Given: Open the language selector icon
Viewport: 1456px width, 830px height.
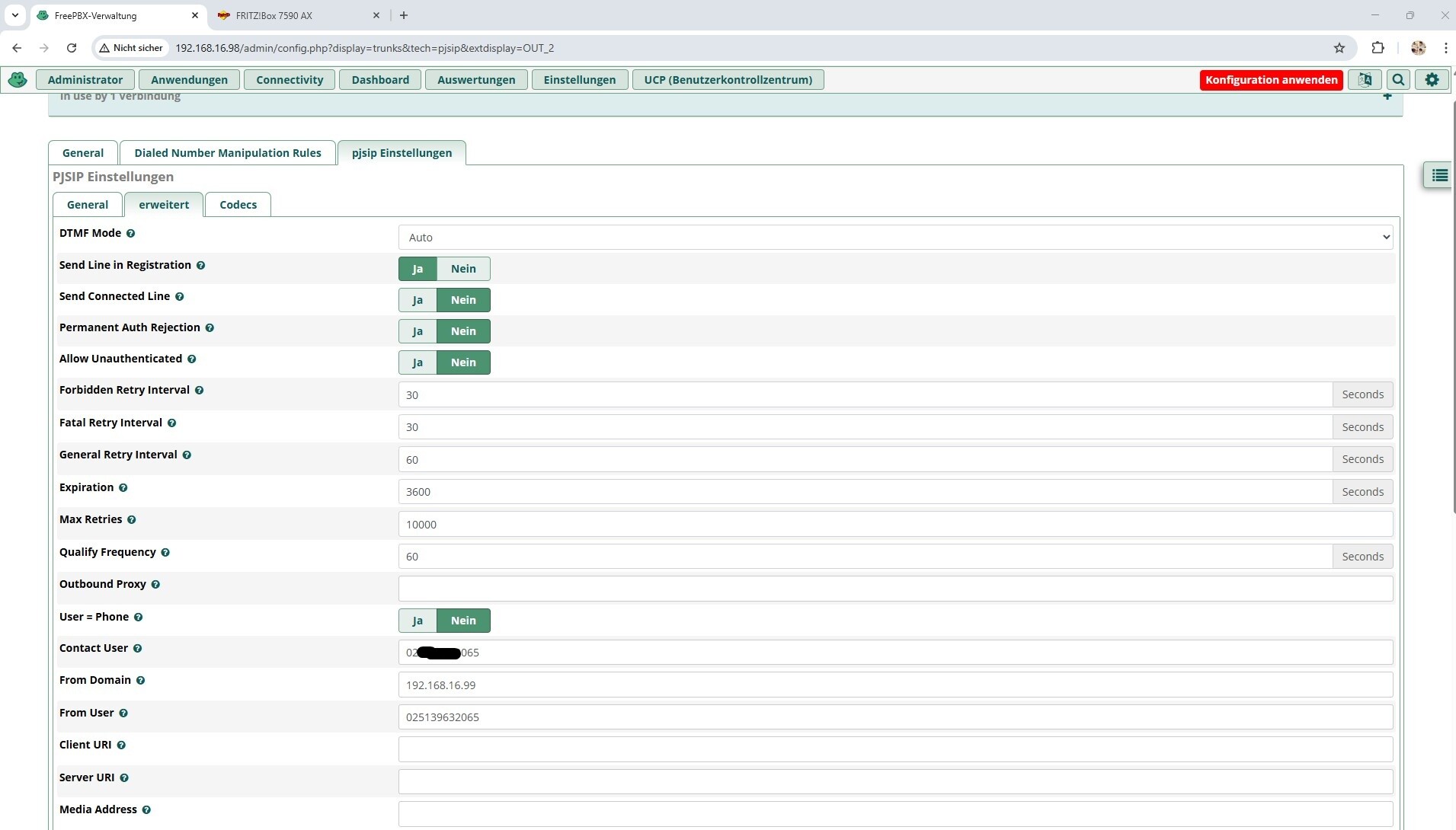Looking at the screenshot, I should (1365, 80).
